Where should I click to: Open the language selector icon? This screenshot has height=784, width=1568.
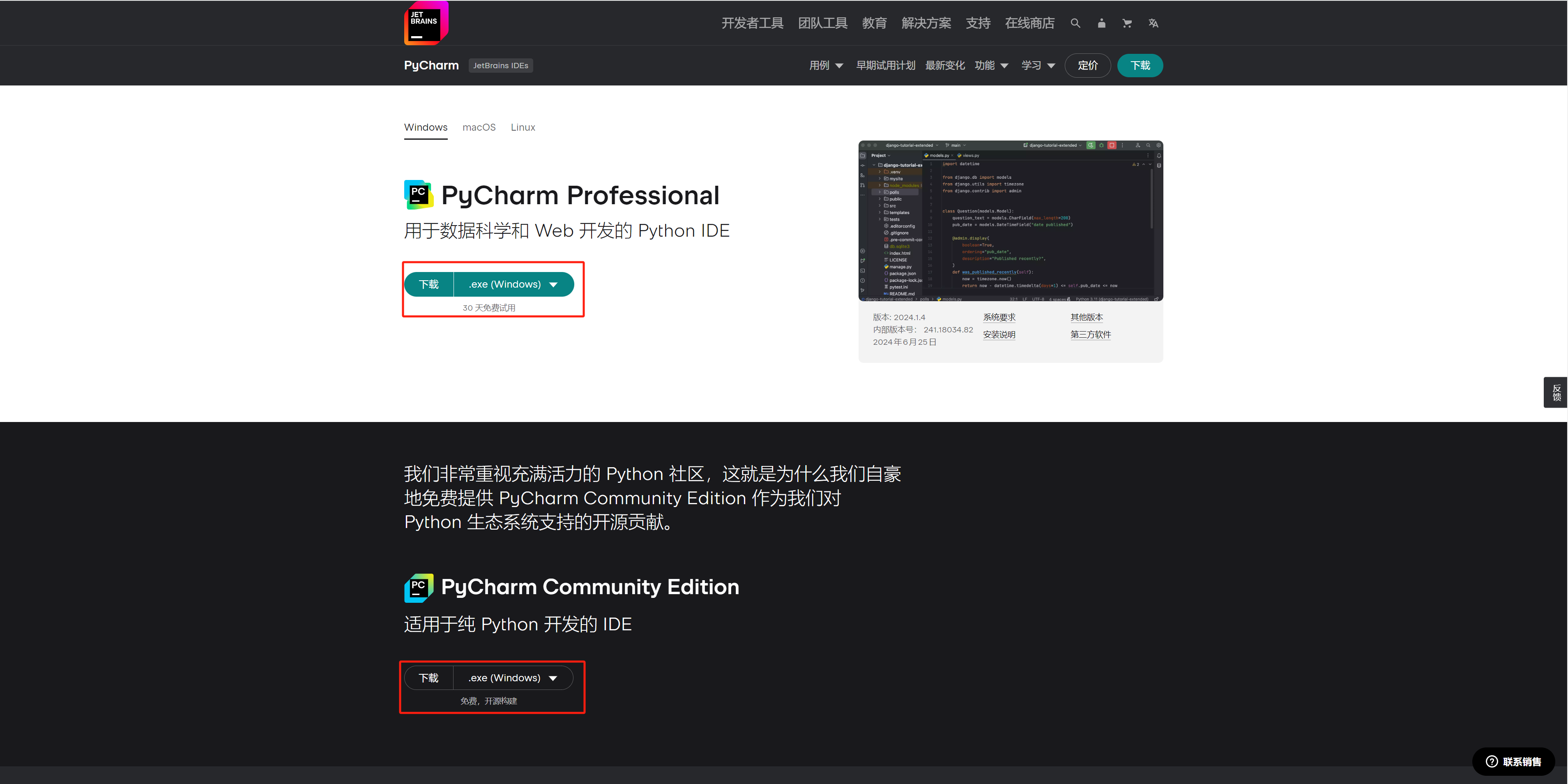pyautogui.click(x=1153, y=23)
